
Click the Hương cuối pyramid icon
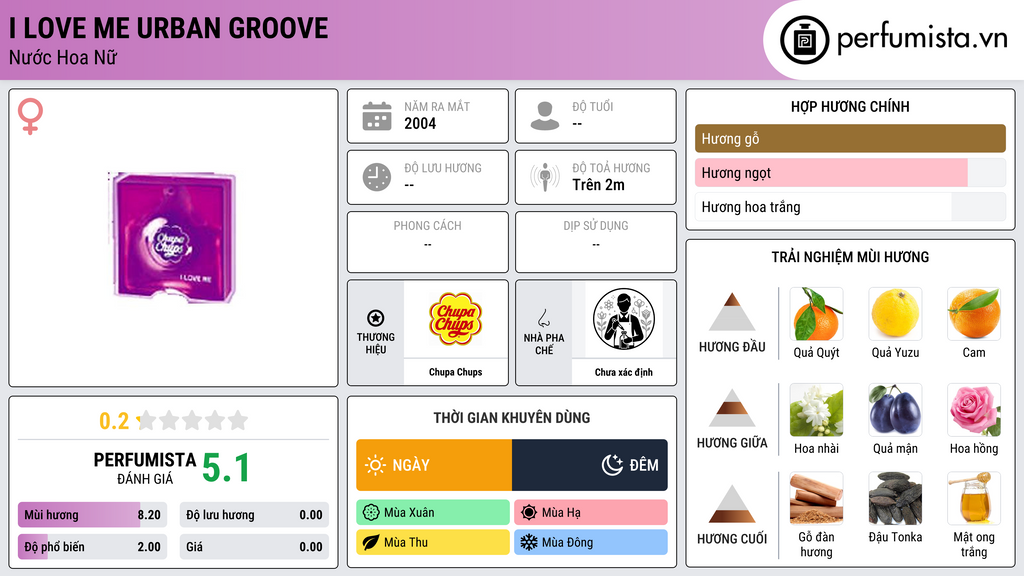(x=732, y=504)
